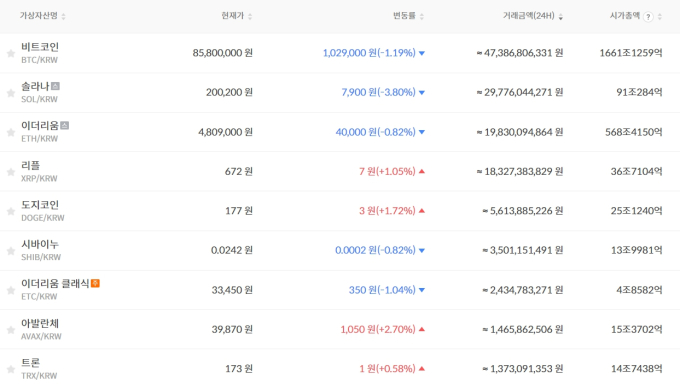Open the 이더리움 클래식 asset link
This screenshot has height=388, width=680.
point(55,284)
